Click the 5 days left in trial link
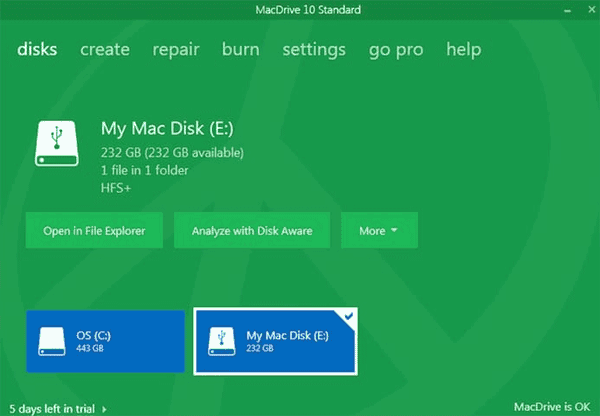This screenshot has height=416, width=600. click(x=52, y=409)
